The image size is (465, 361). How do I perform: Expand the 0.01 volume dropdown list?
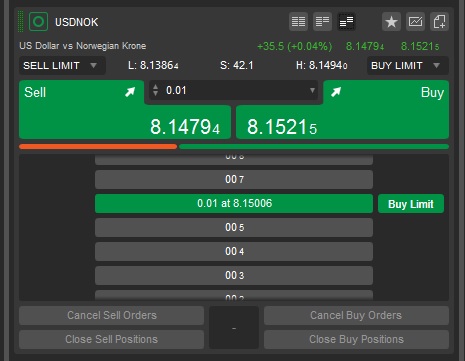point(312,90)
